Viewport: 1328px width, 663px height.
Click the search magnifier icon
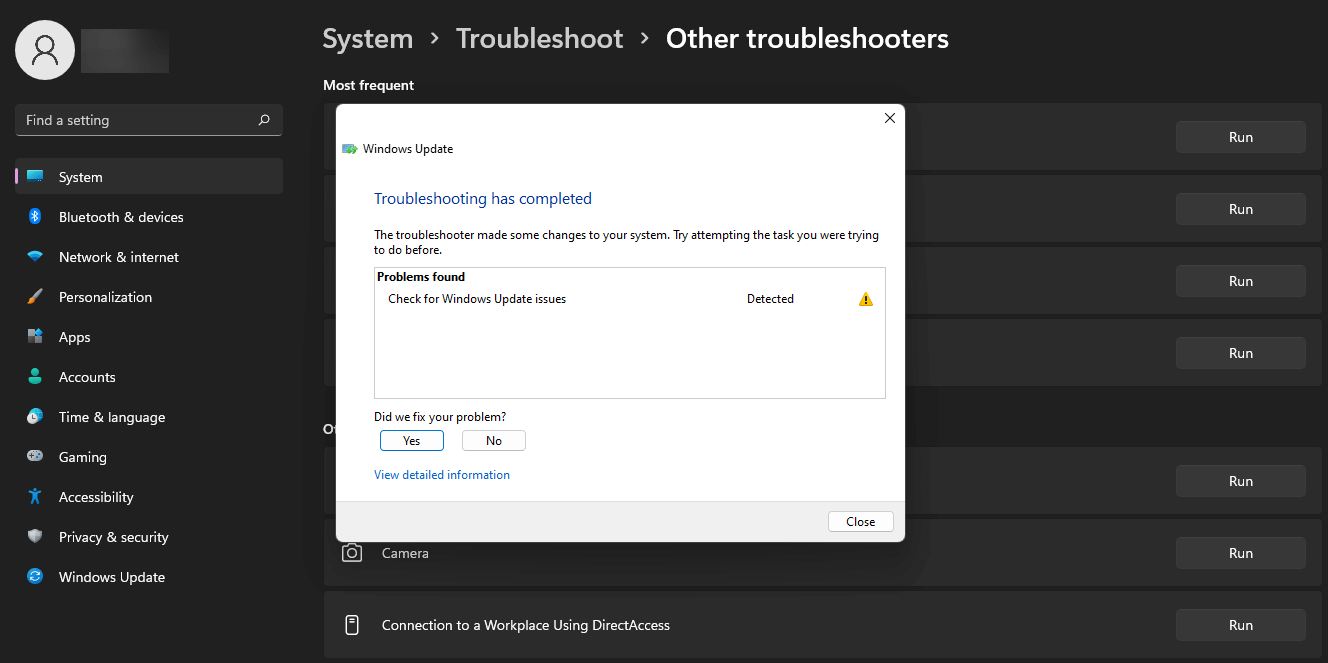click(264, 120)
